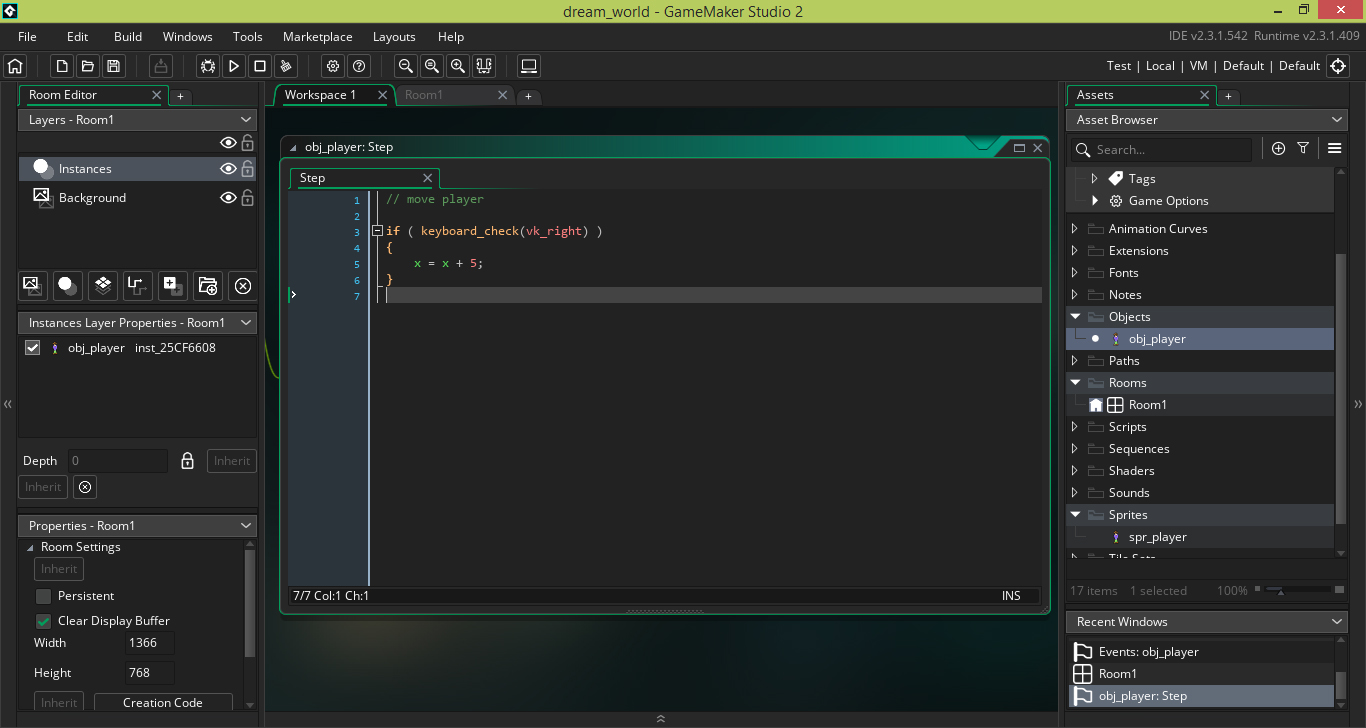1366x728 pixels.
Task: Switch to the Room1 workspace tab
Action: tap(424, 95)
